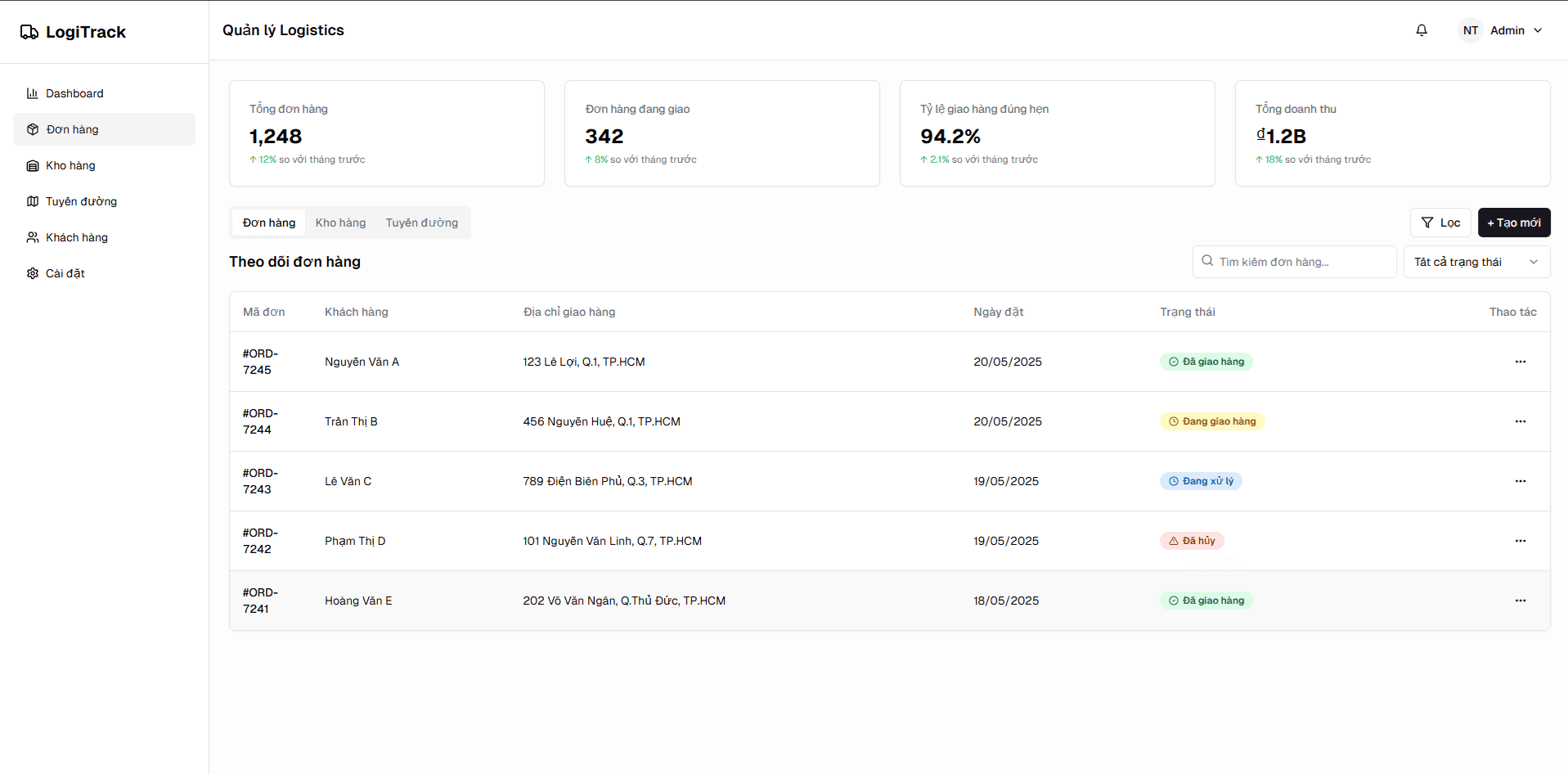Click customer name Hoàng Văn E
The width and height of the screenshot is (1568, 774).
[x=358, y=601]
